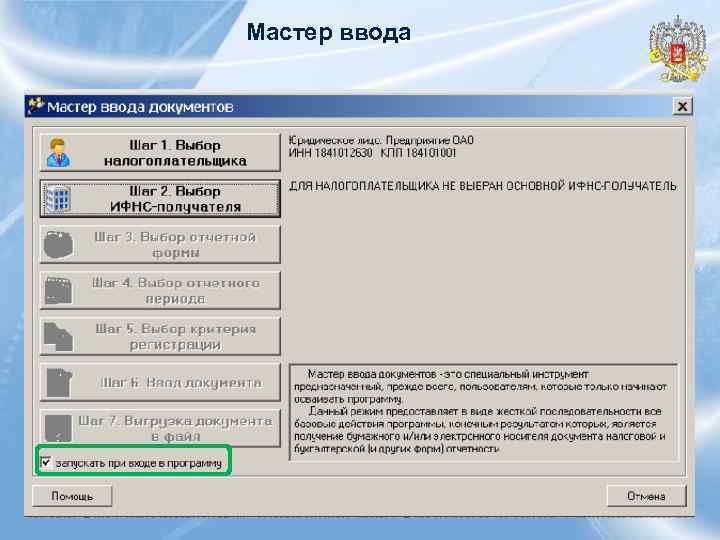Click the building icon in Шаг 2

coord(58,198)
